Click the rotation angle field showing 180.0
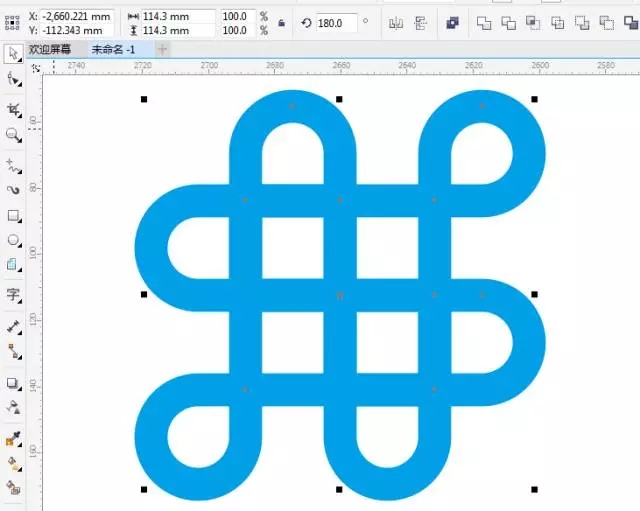The height and width of the screenshot is (511, 640). 336,23
